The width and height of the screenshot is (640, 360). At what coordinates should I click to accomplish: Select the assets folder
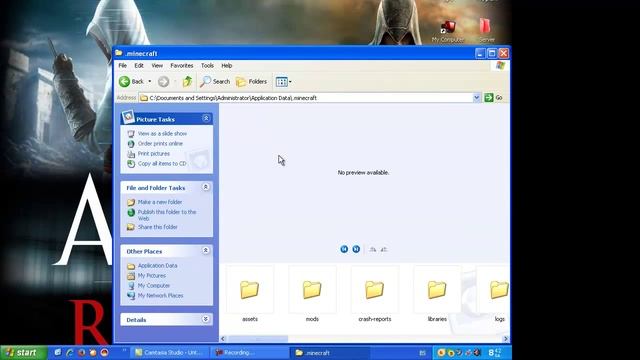tap(250, 295)
